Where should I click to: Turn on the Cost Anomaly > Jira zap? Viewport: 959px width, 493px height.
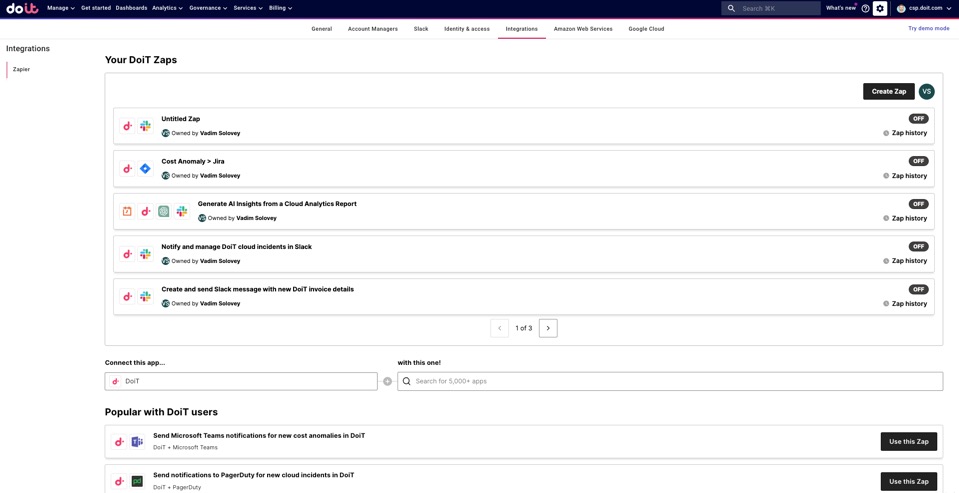click(917, 161)
